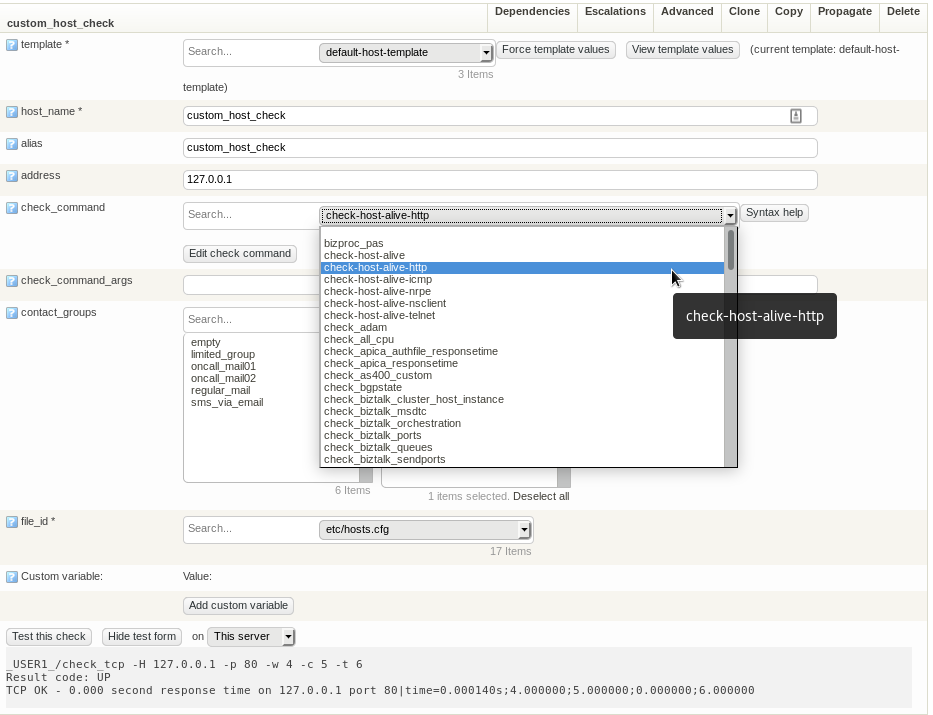
Task: Click the help icon next to address
Action: 12,176
